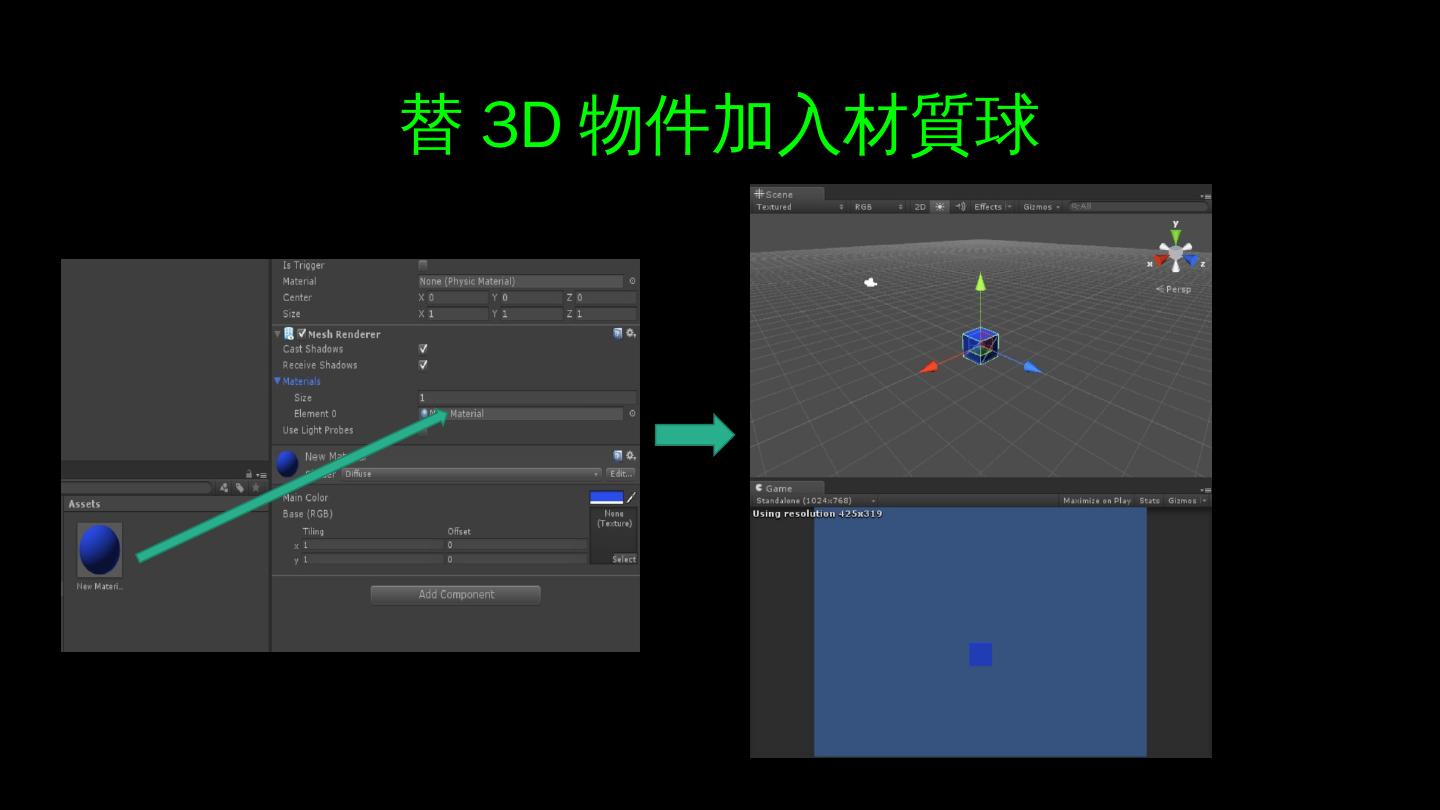
Task: Open the Diffuse shader dropdown
Action: (x=472, y=474)
